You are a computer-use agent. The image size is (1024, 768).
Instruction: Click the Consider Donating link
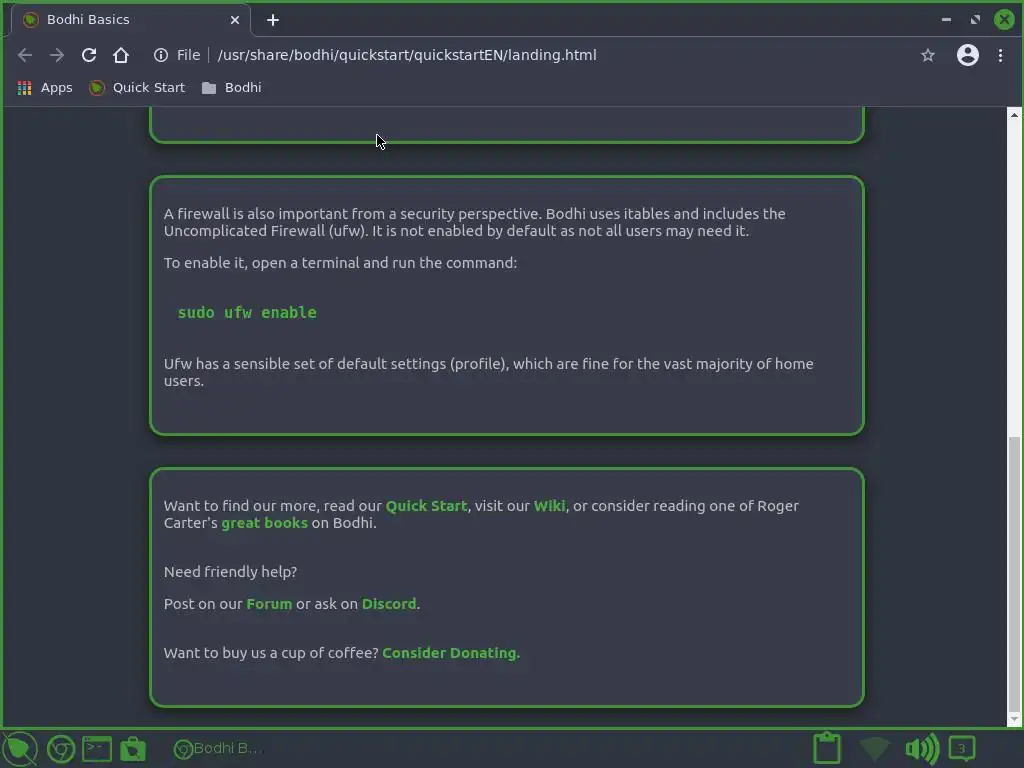(x=451, y=653)
